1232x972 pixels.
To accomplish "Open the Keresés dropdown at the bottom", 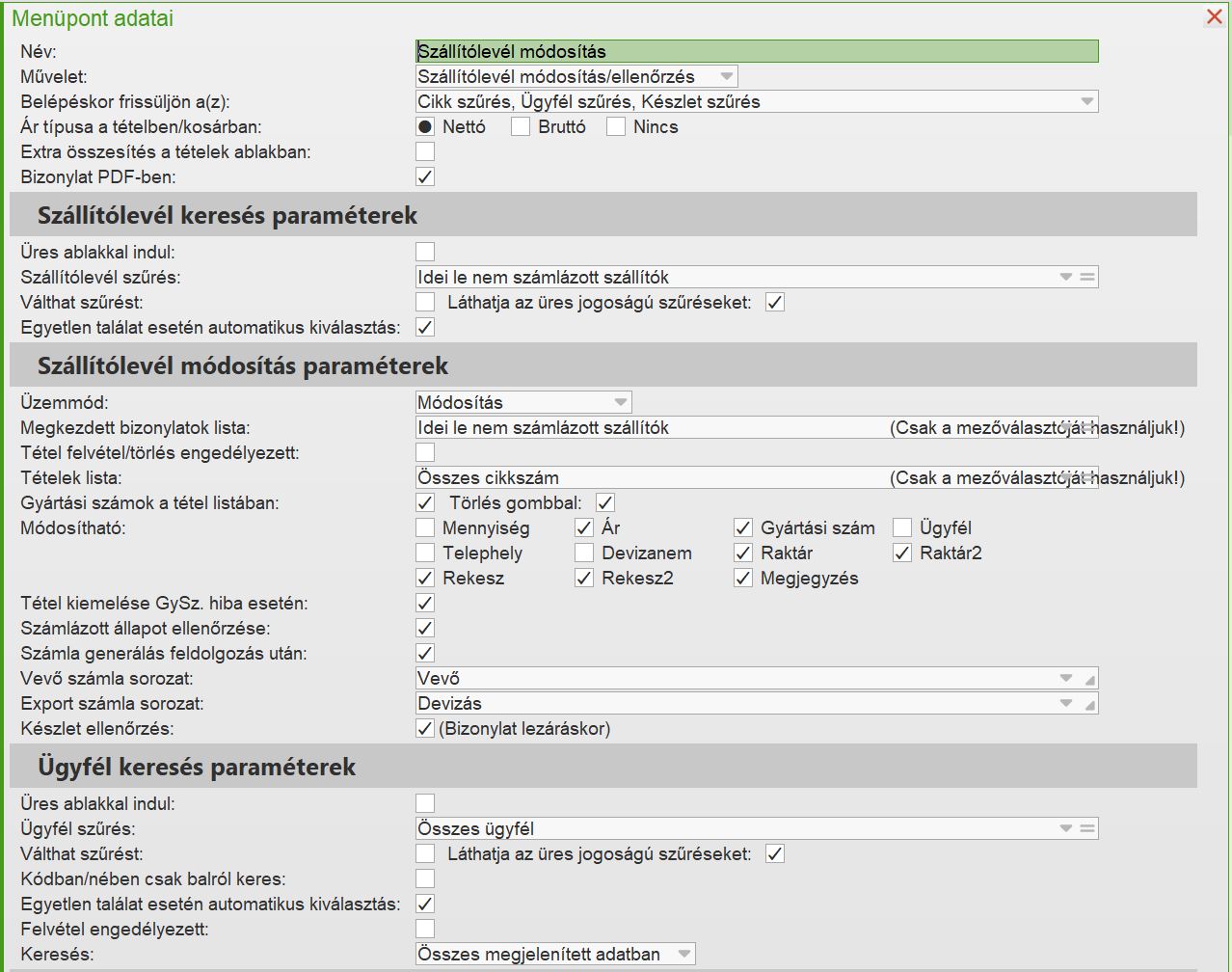I will tap(683, 954).
